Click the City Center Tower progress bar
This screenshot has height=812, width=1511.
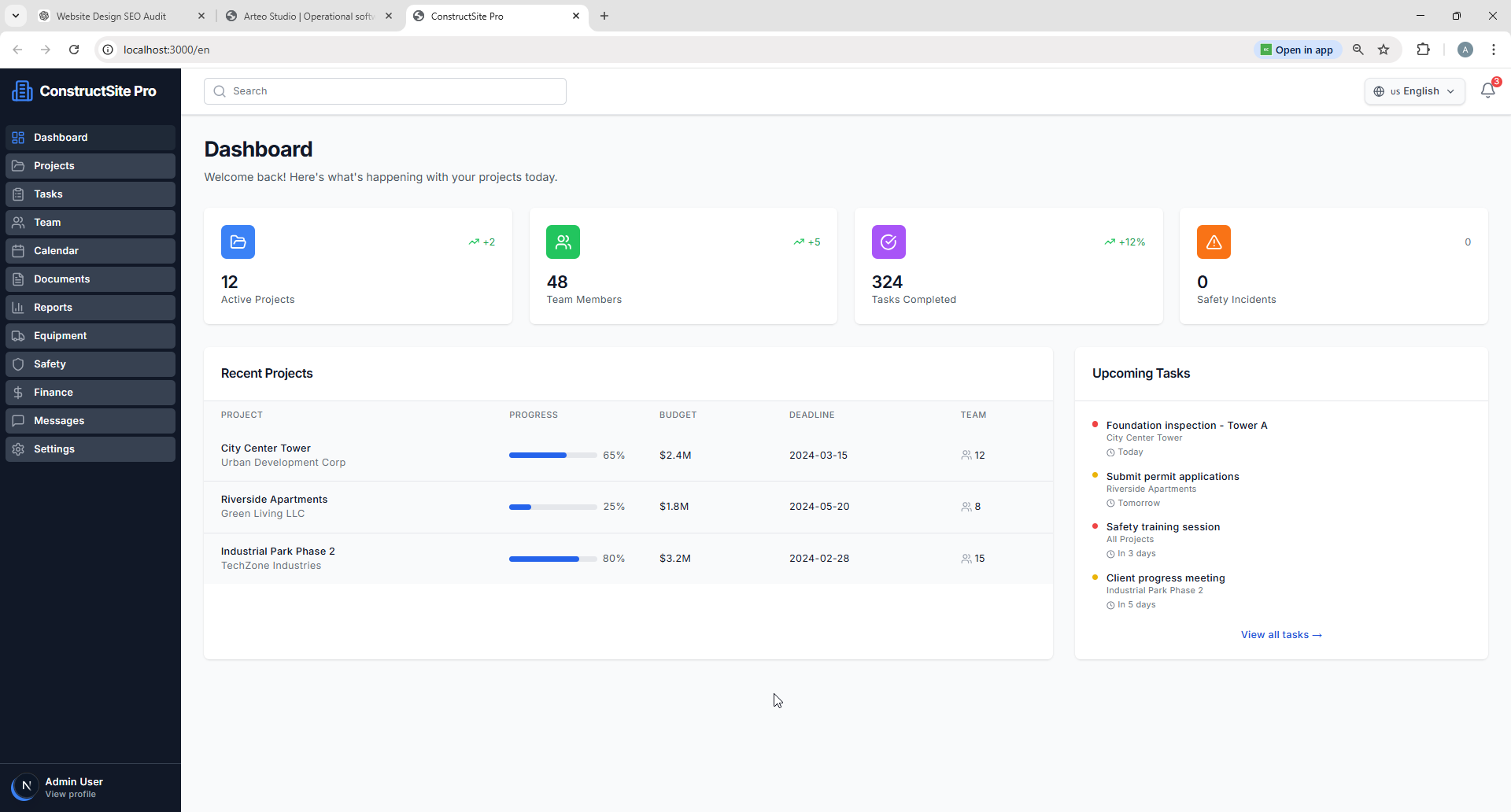(552, 456)
